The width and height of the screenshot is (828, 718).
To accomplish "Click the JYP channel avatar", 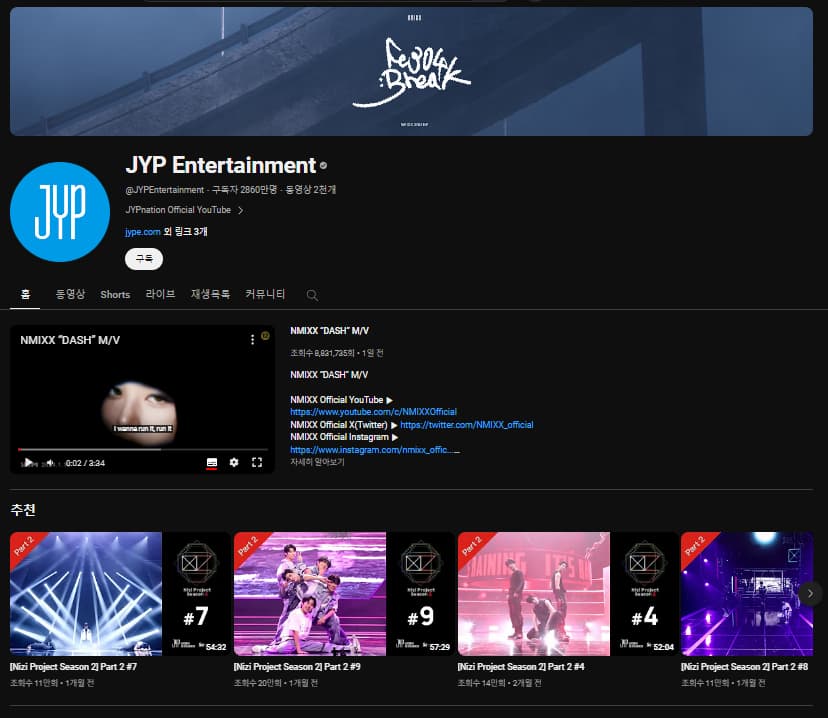I will coord(59,211).
